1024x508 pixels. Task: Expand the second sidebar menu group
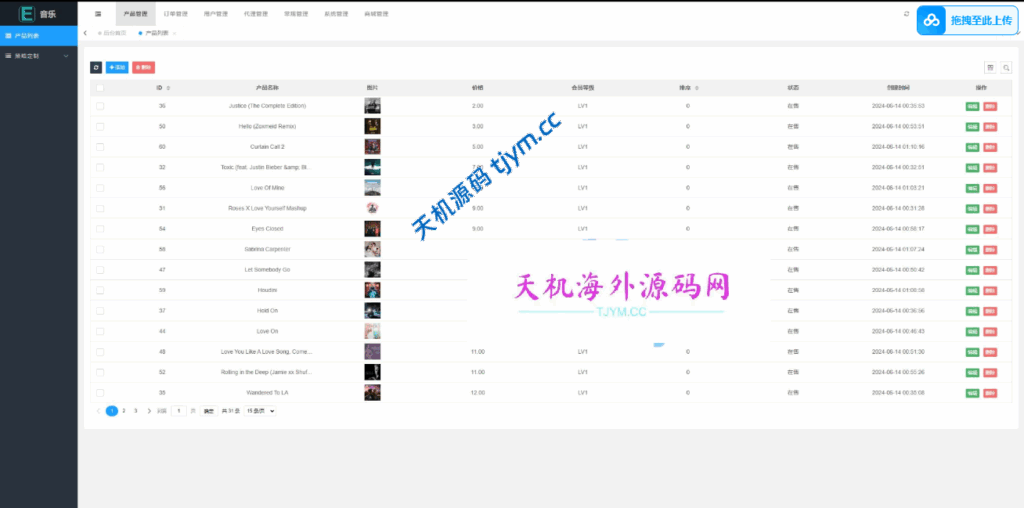tap(38, 56)
